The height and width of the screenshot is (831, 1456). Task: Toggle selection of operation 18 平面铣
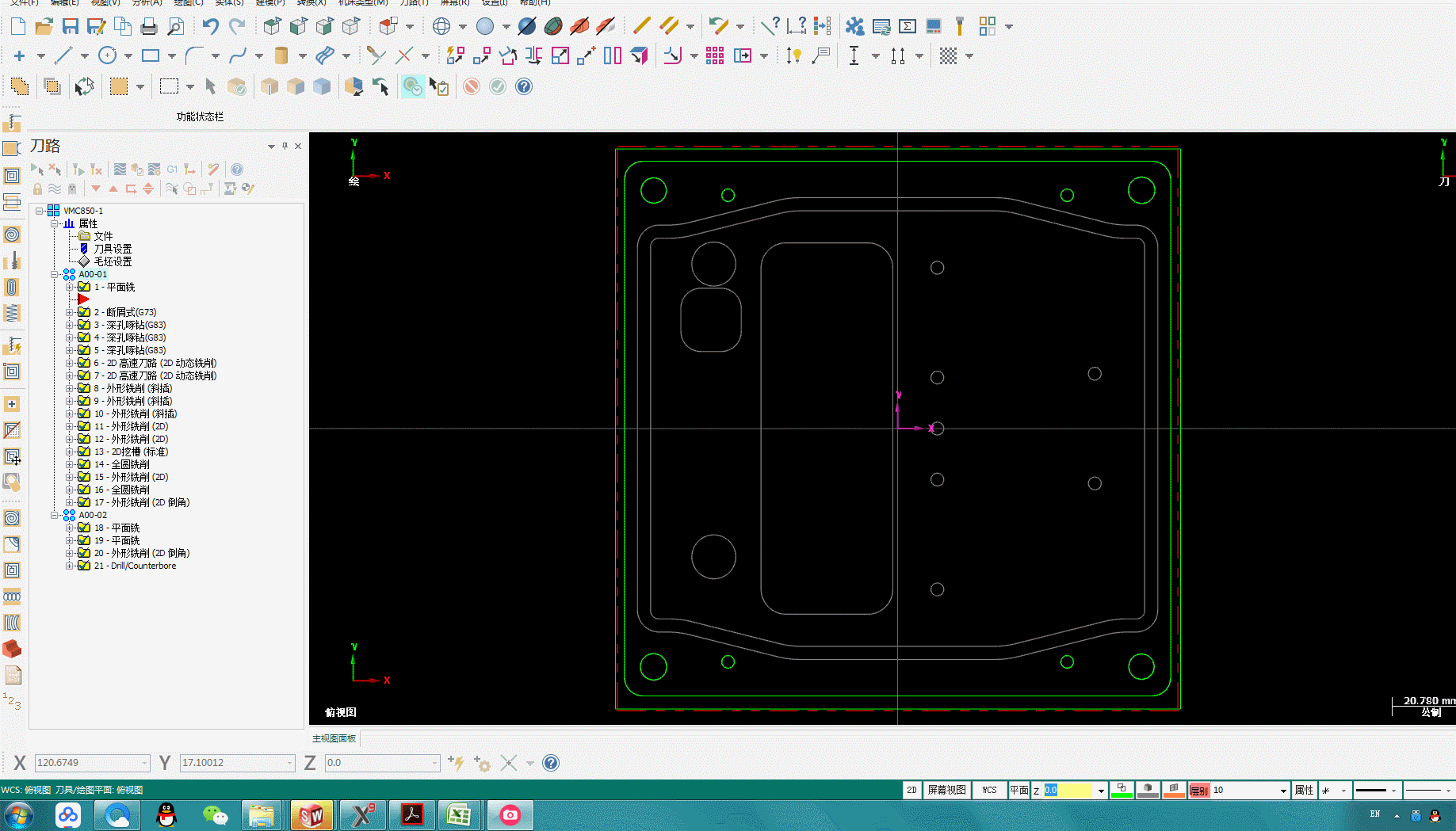pyautogui.click(x=84, y=528)
